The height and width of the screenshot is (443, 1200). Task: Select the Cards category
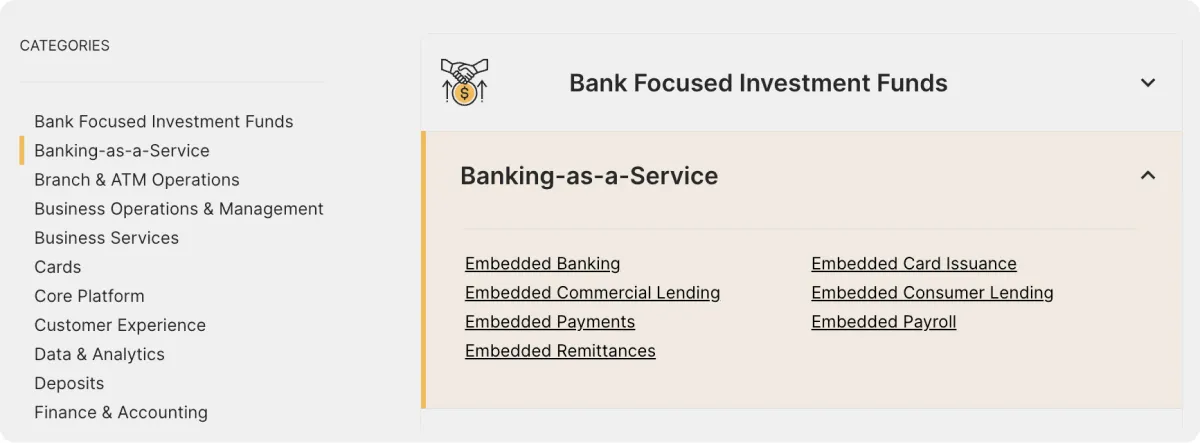(58, 267)
